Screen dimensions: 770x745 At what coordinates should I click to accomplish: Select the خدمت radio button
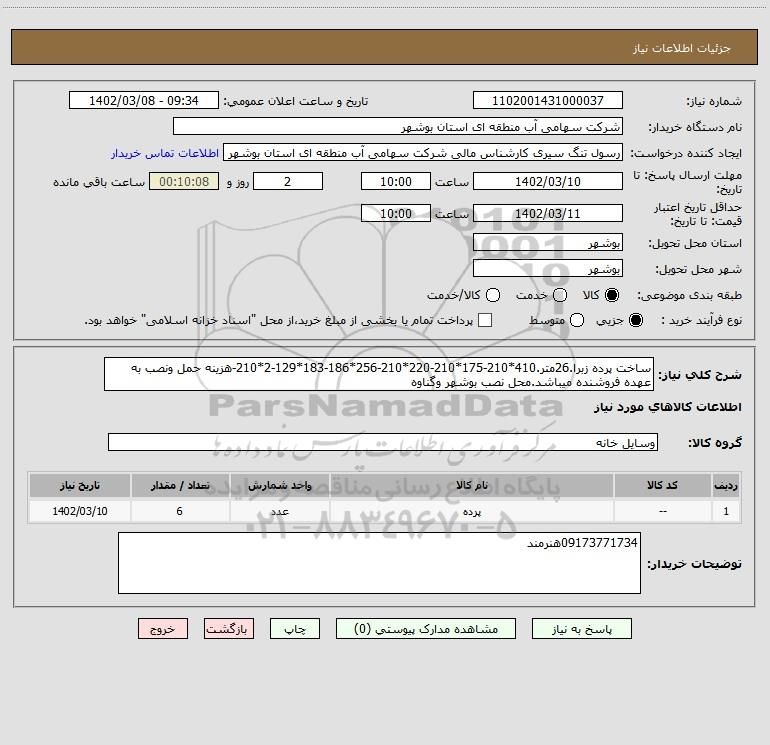(x=560, y=295)
